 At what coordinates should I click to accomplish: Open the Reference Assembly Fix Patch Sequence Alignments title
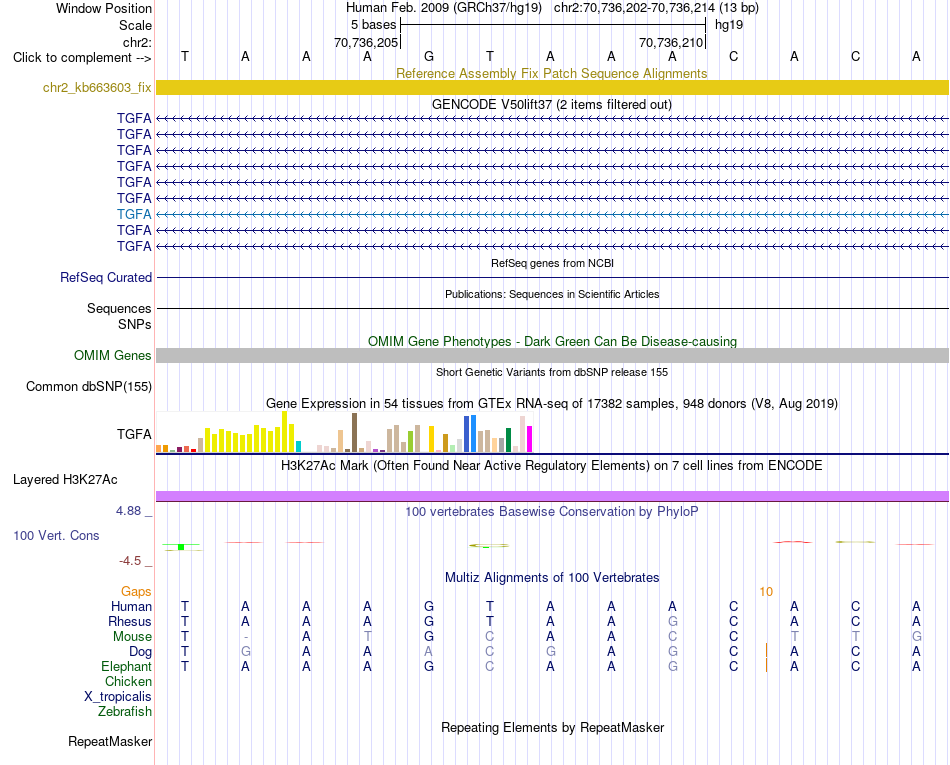pos(551,73)
